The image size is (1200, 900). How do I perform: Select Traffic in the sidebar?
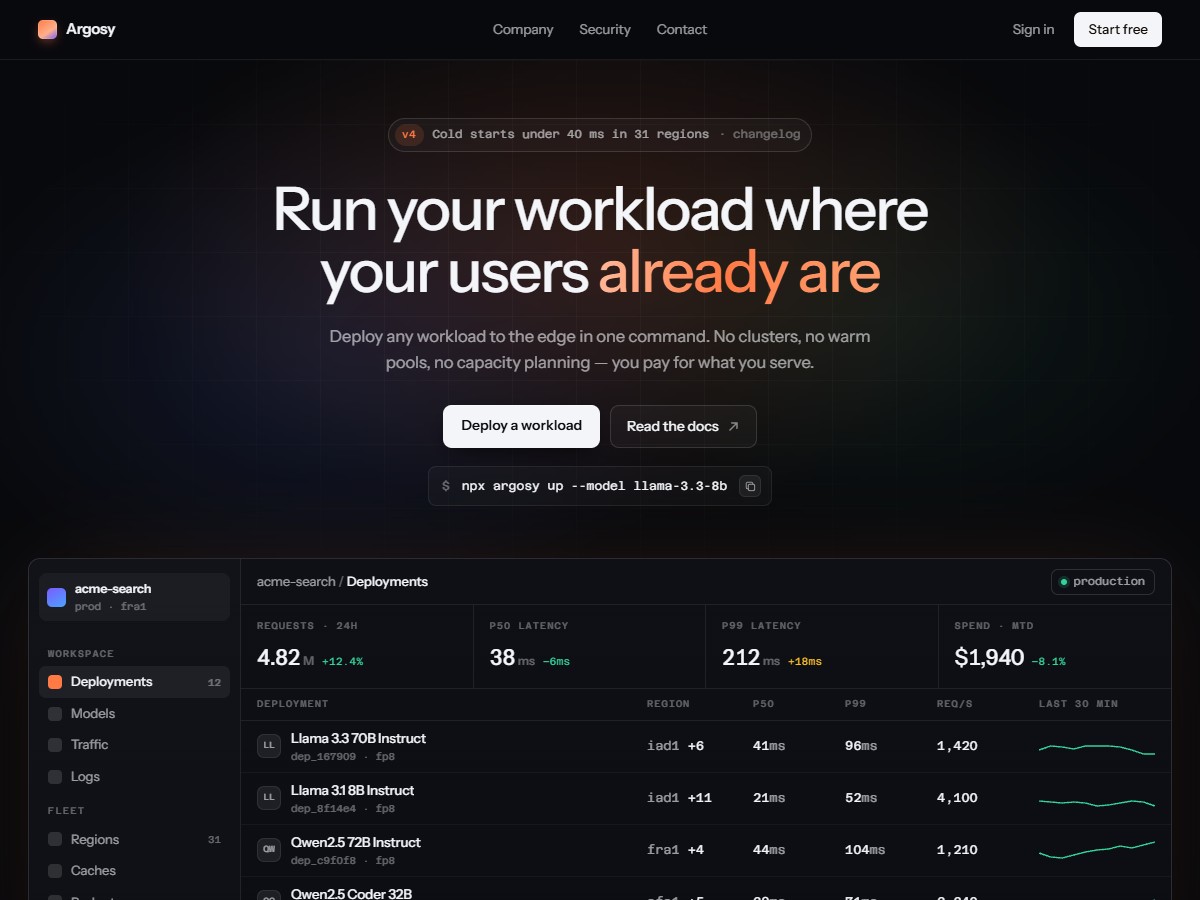[134, 745]
